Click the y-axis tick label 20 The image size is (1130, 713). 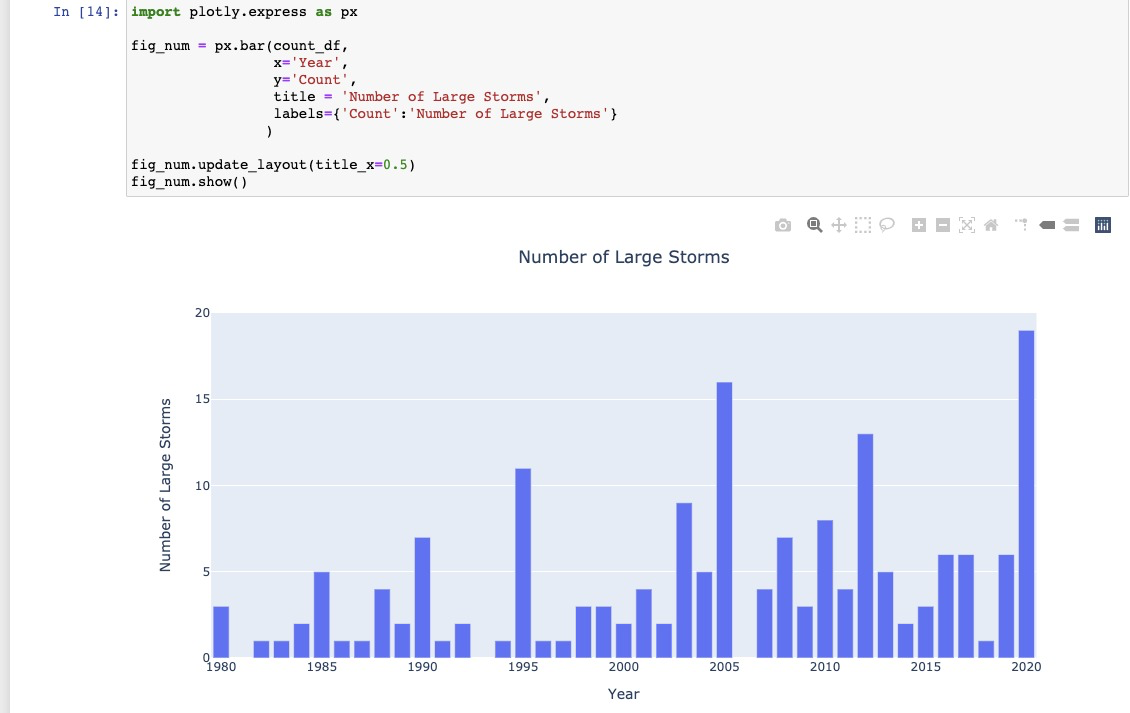(x=203, y=313)
